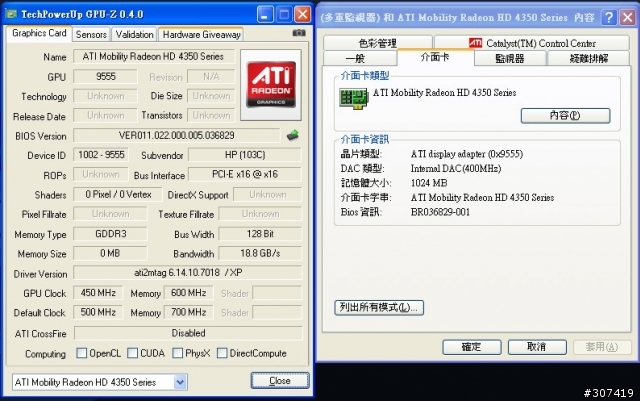Click the Memory Type field GDDR3
This screenshot has height=401, width=640.
click(x=110, y=234)
